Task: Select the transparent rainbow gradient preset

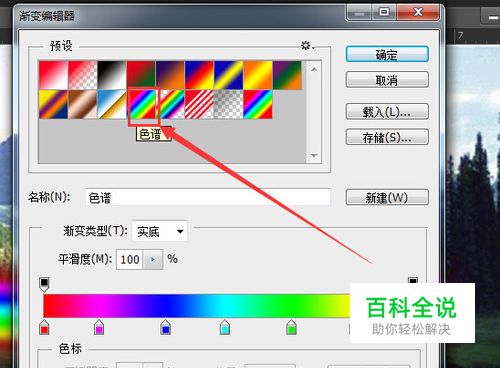Action: [172, 104]
